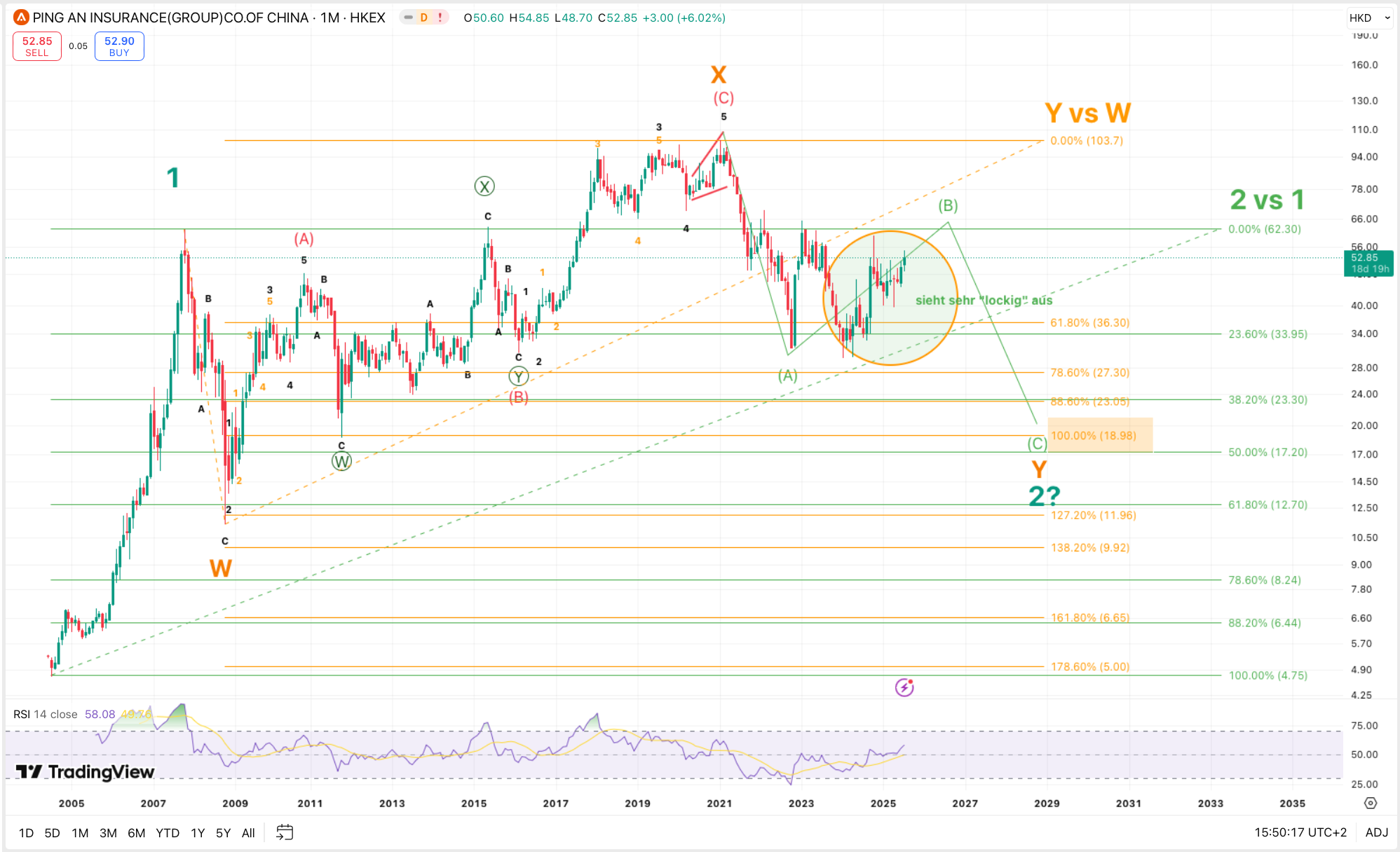This screenshot has width=1400, height=852.
Task: Click the grey dash status indicator
Action: [x=409, y=18]
